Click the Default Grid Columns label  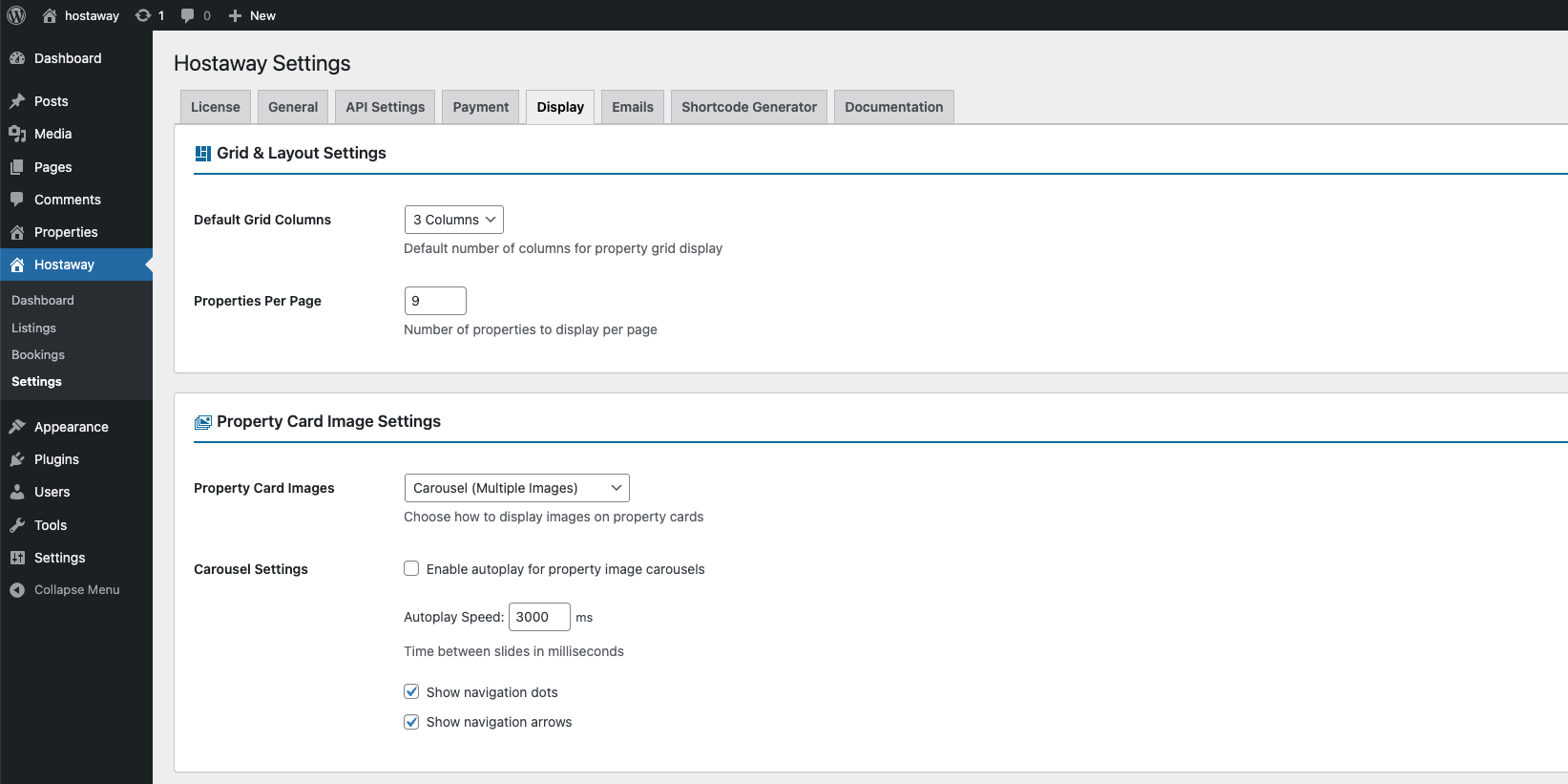262,220
